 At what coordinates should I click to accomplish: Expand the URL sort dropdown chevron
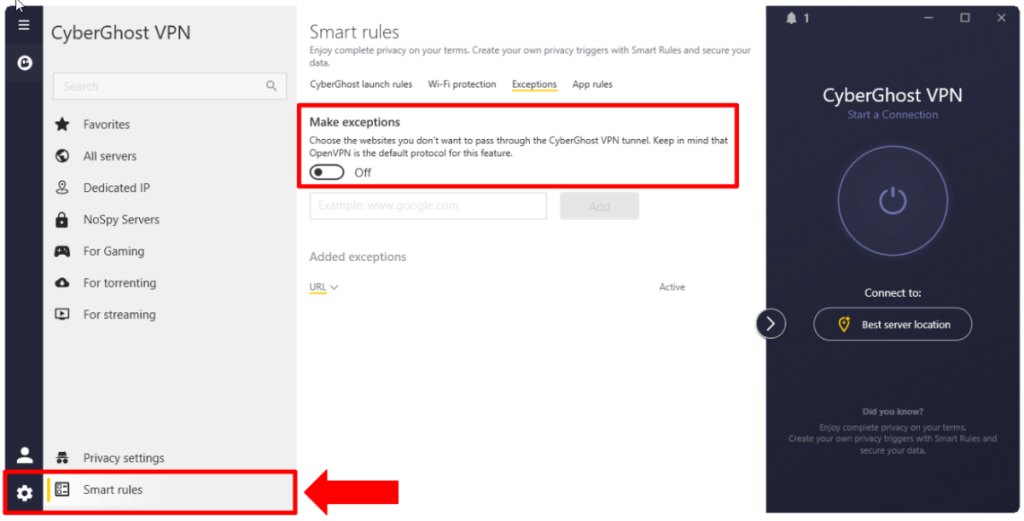(334, 287)
